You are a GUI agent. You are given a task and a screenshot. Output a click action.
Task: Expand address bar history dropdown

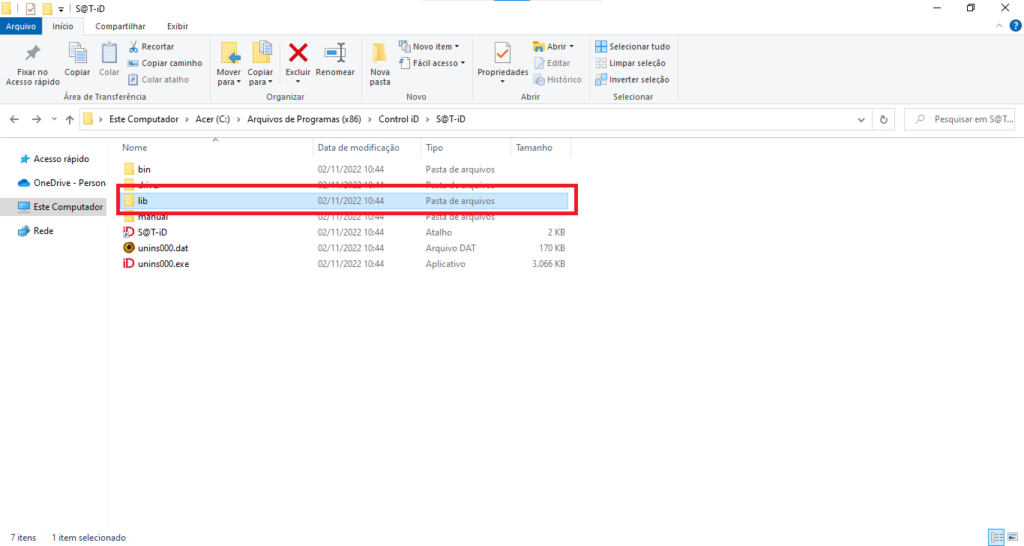[x=861, y=120]
